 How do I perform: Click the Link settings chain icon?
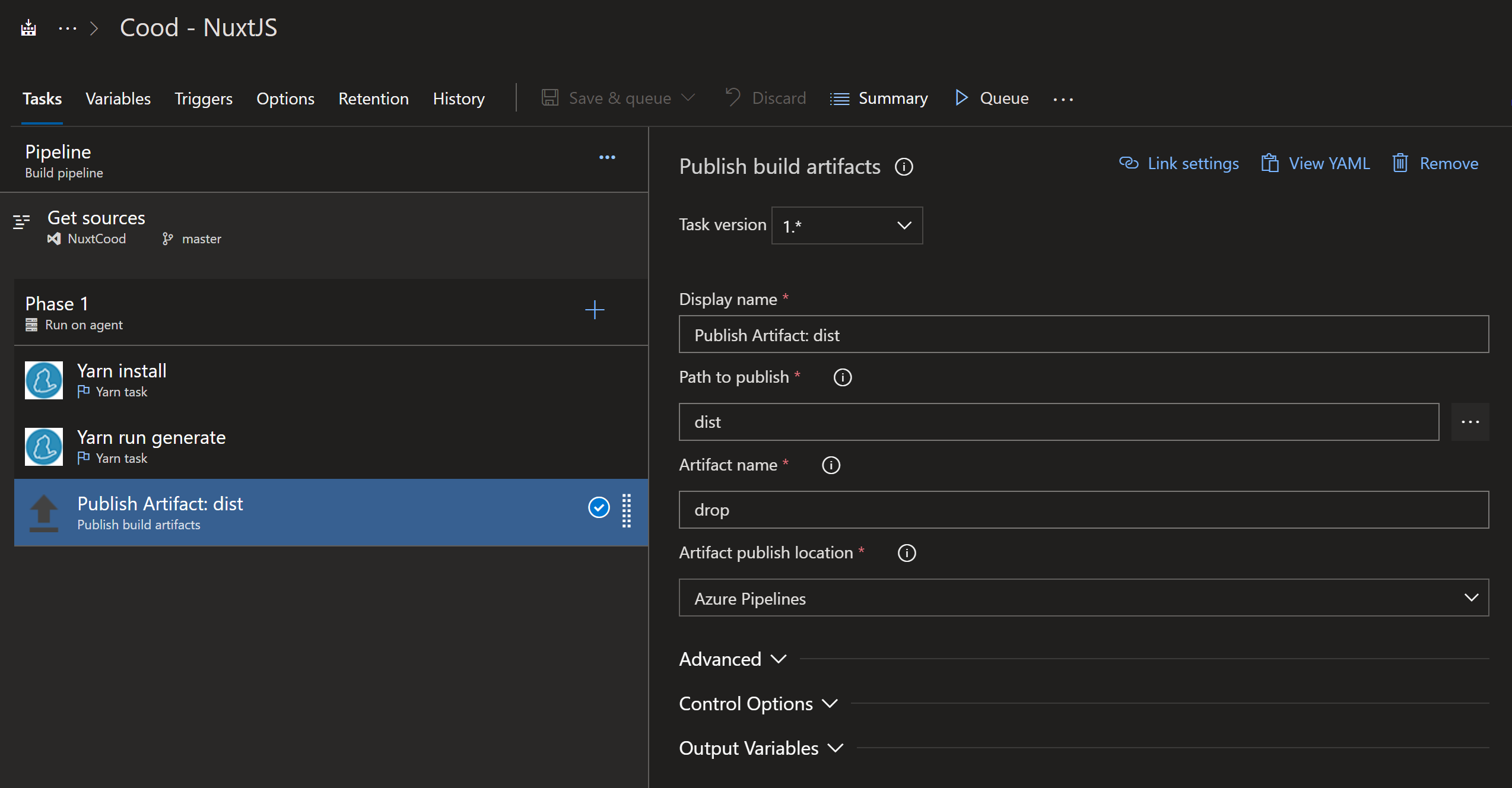pos(1129,163)
